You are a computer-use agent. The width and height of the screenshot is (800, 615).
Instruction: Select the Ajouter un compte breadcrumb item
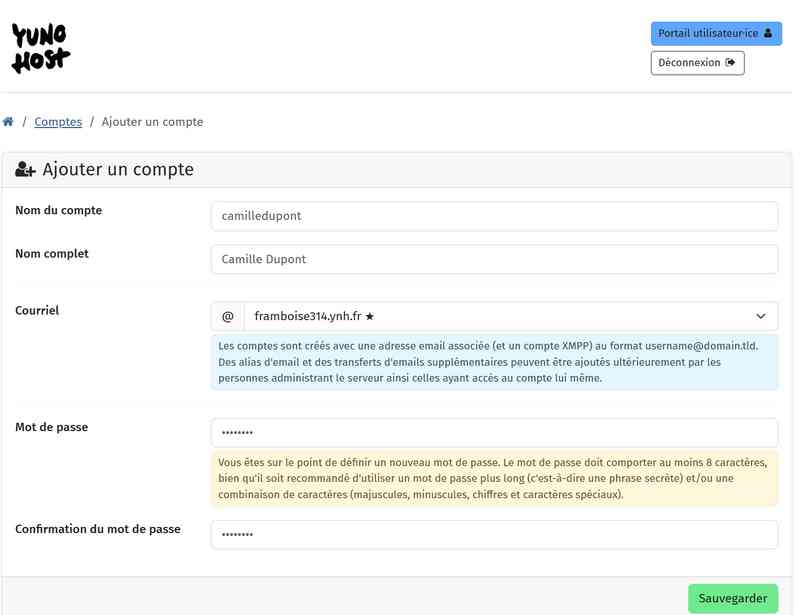click(152, 122)
